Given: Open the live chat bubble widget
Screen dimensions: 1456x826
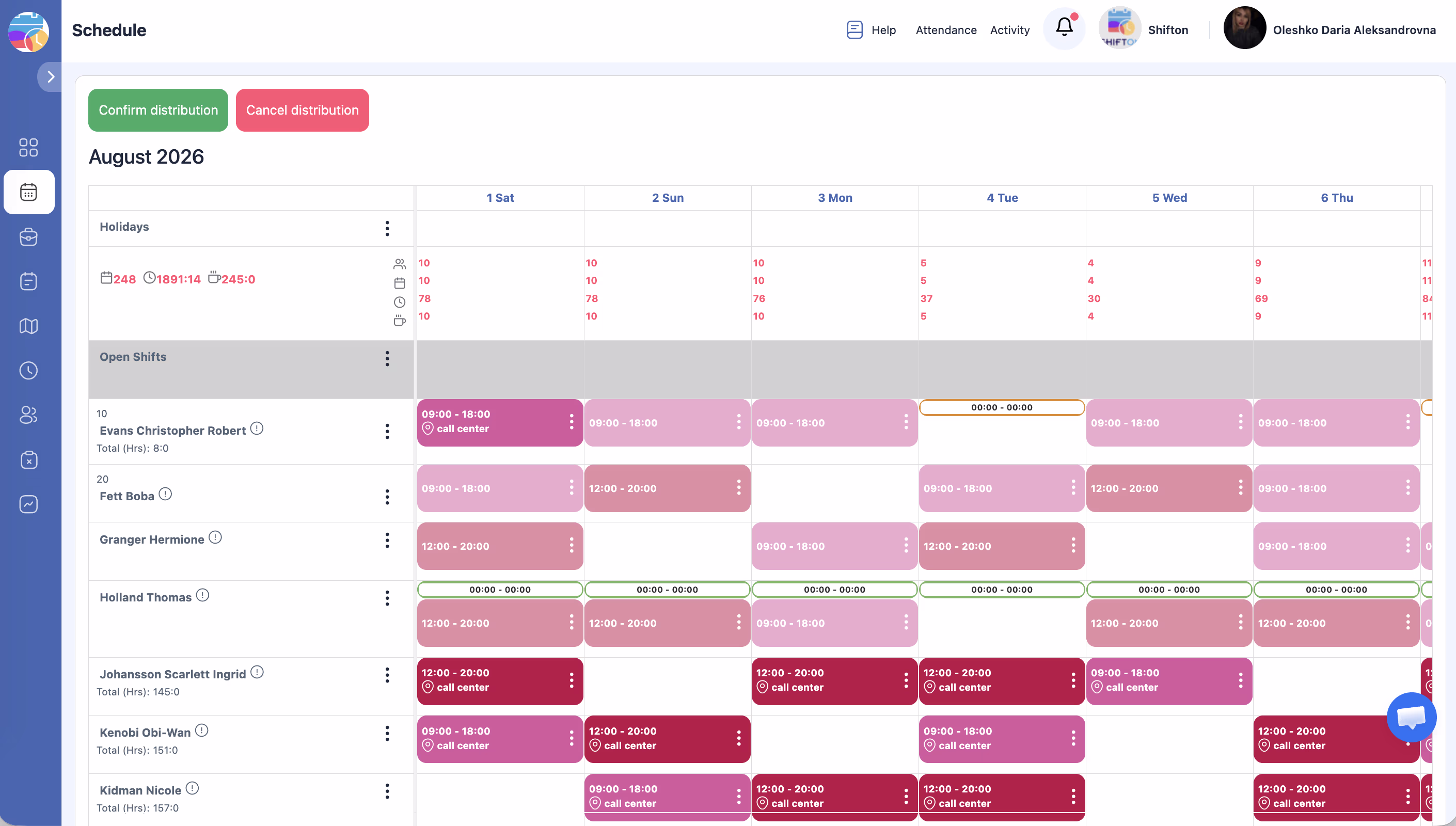Looking at the screenshot, I should coord(1411,717).
